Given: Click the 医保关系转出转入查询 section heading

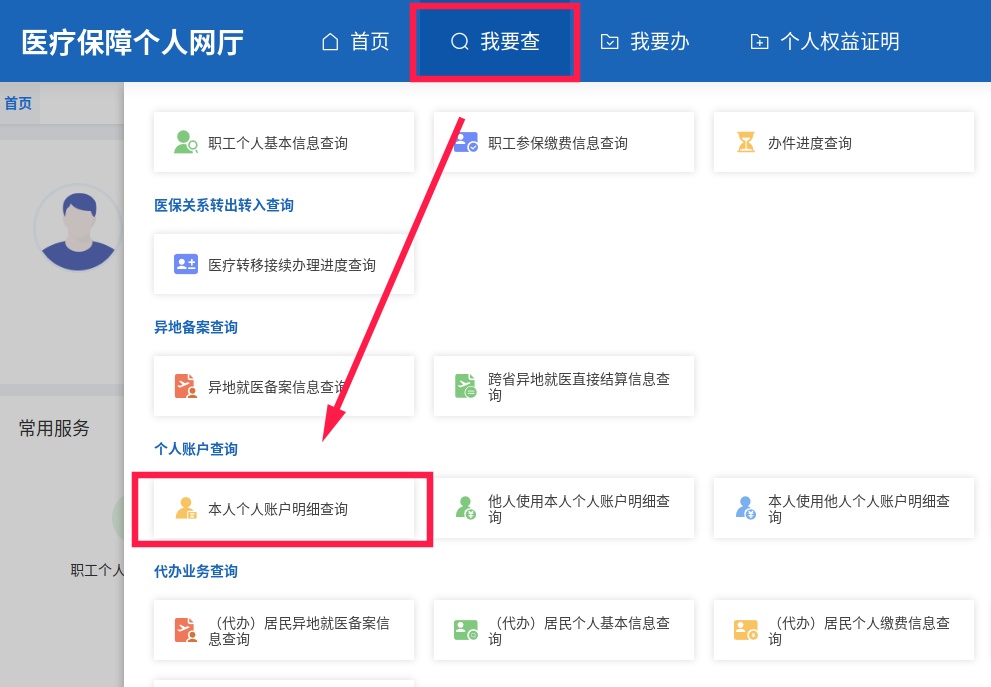Looking at the screenshot, I should click(224, 205).
